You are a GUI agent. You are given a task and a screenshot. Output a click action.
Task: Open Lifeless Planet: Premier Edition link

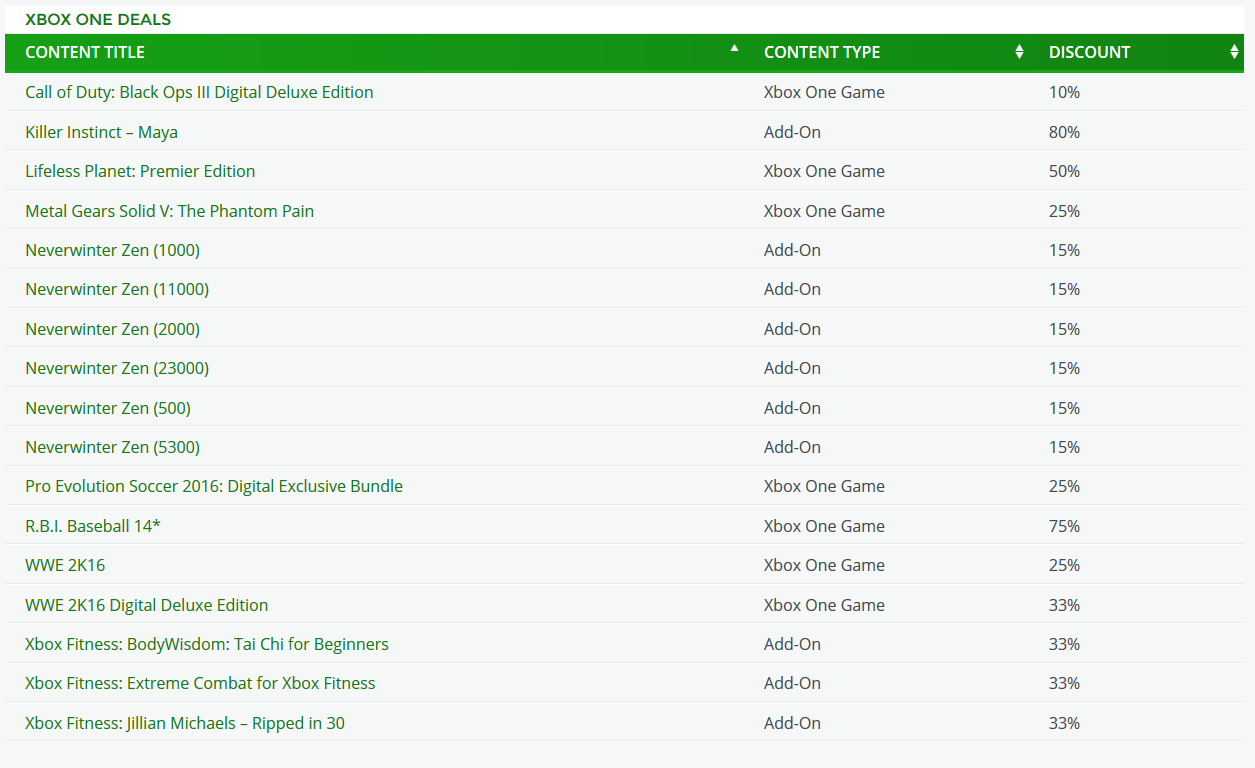coord(140,171)
